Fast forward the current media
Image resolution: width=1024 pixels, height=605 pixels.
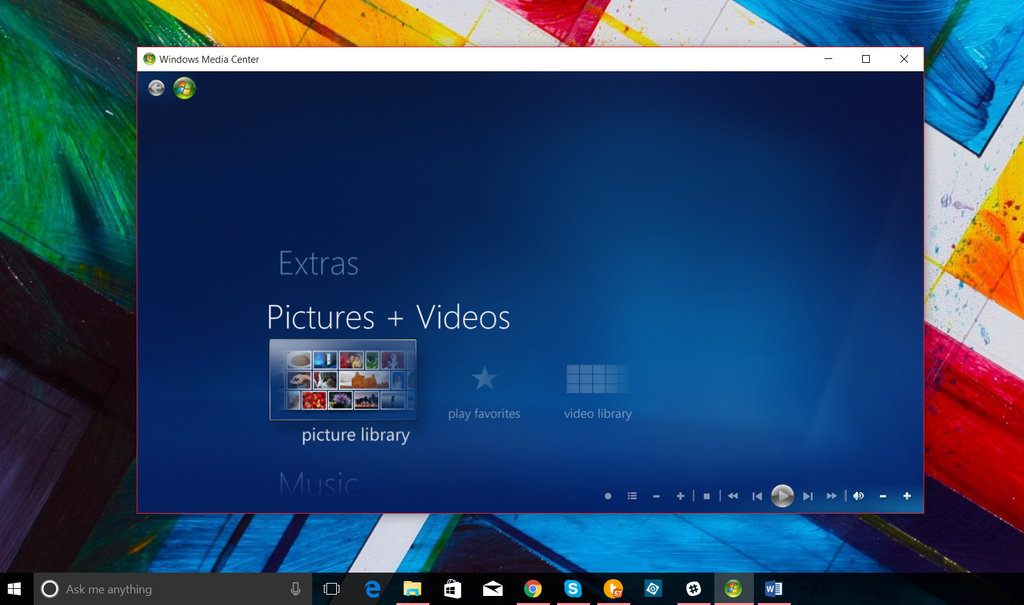[831, 495]
